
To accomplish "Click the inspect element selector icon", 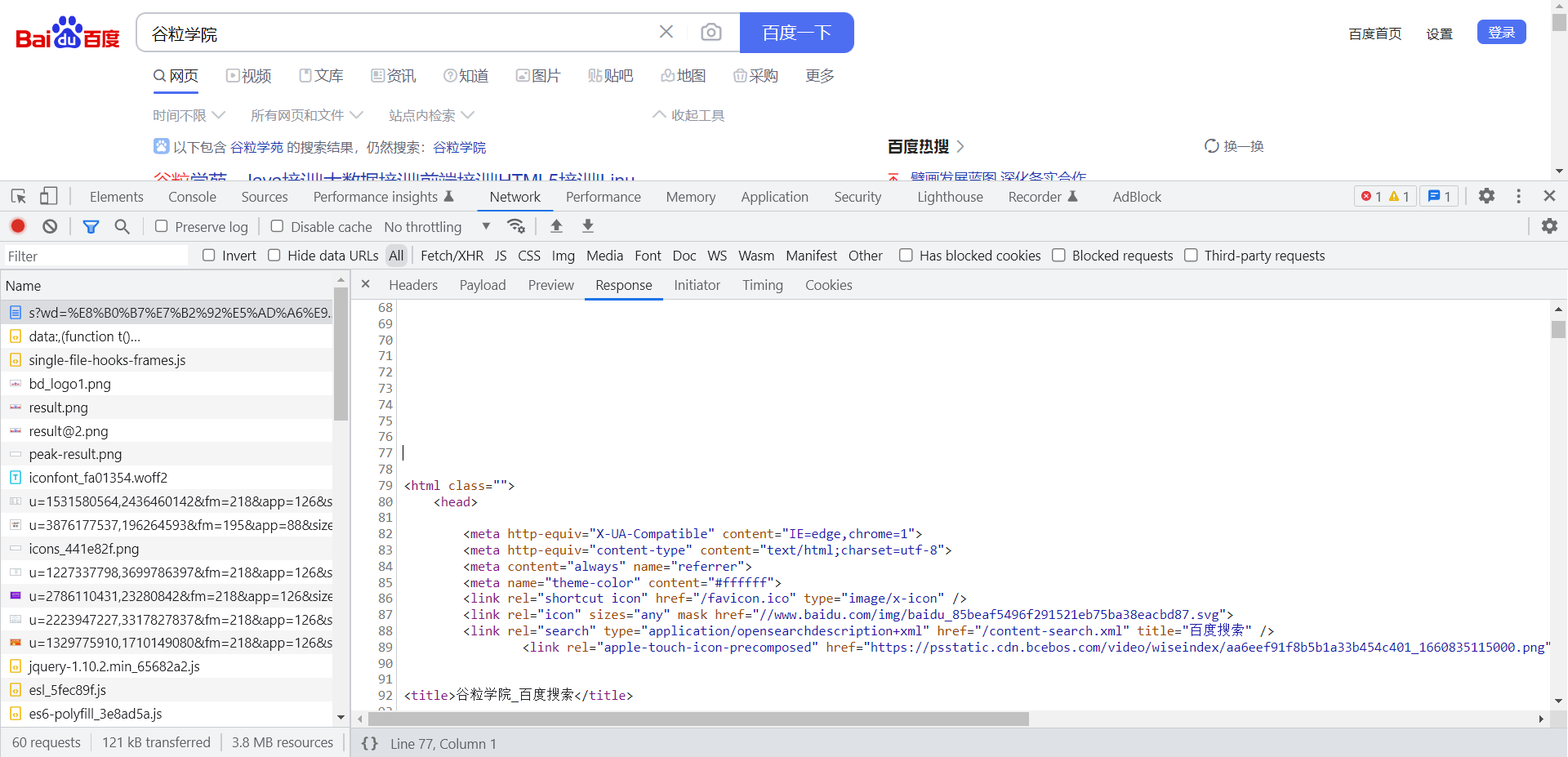I will 19,197.
